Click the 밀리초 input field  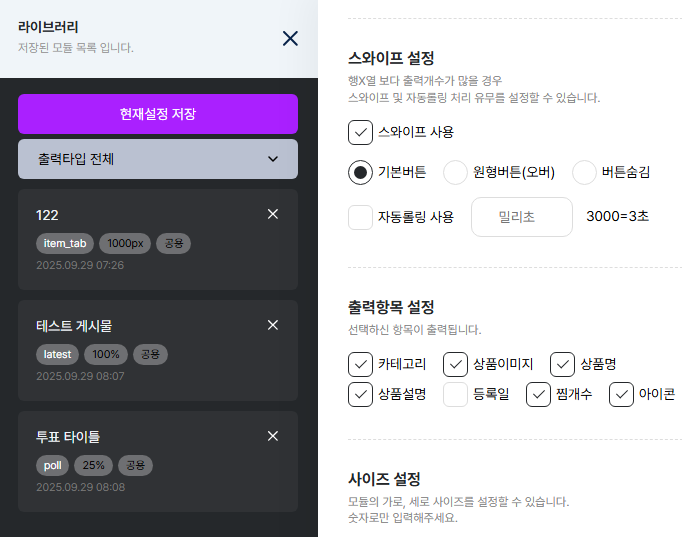point(521,217)
